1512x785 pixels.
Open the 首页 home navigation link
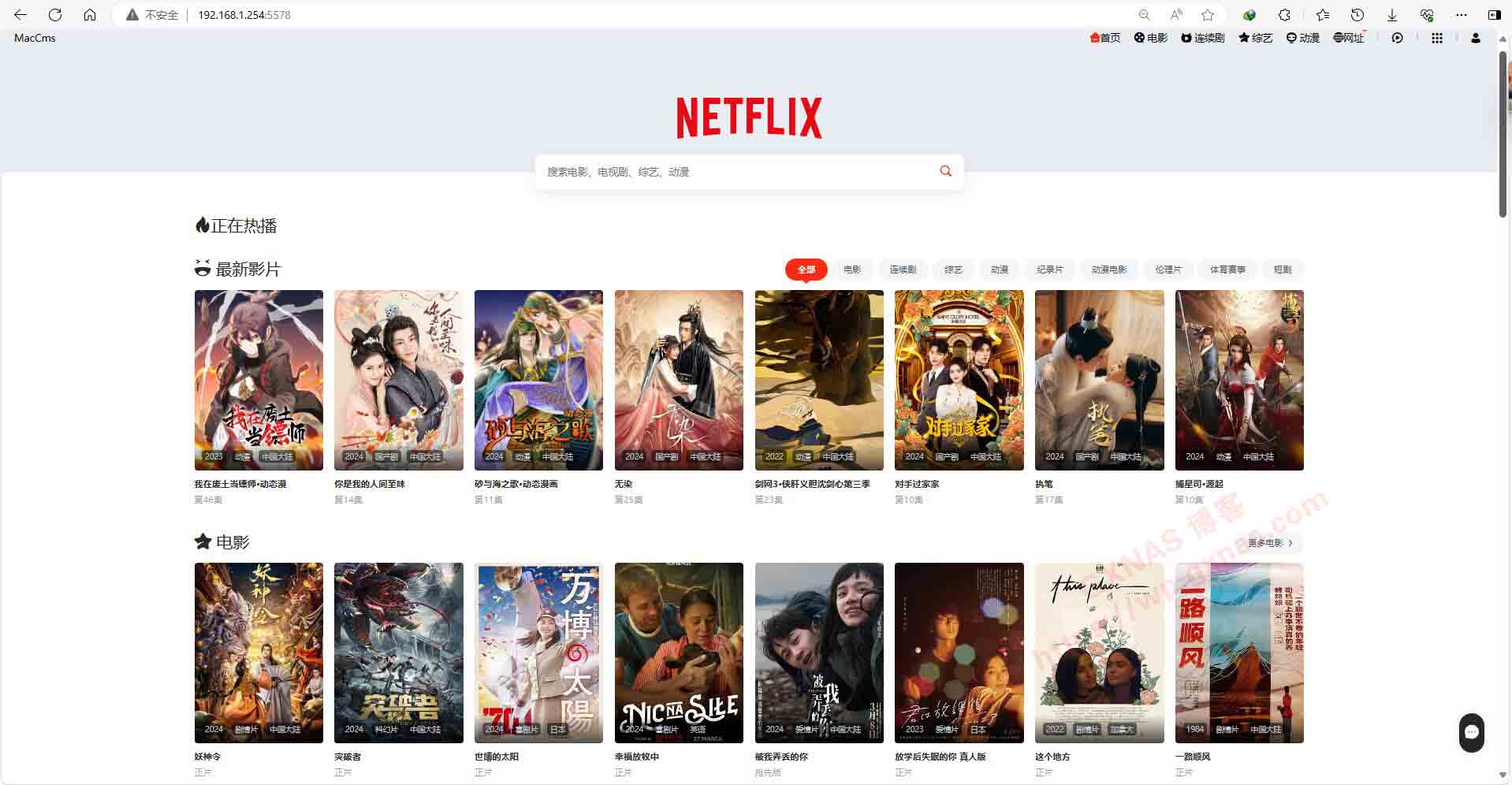point(1104,38)
